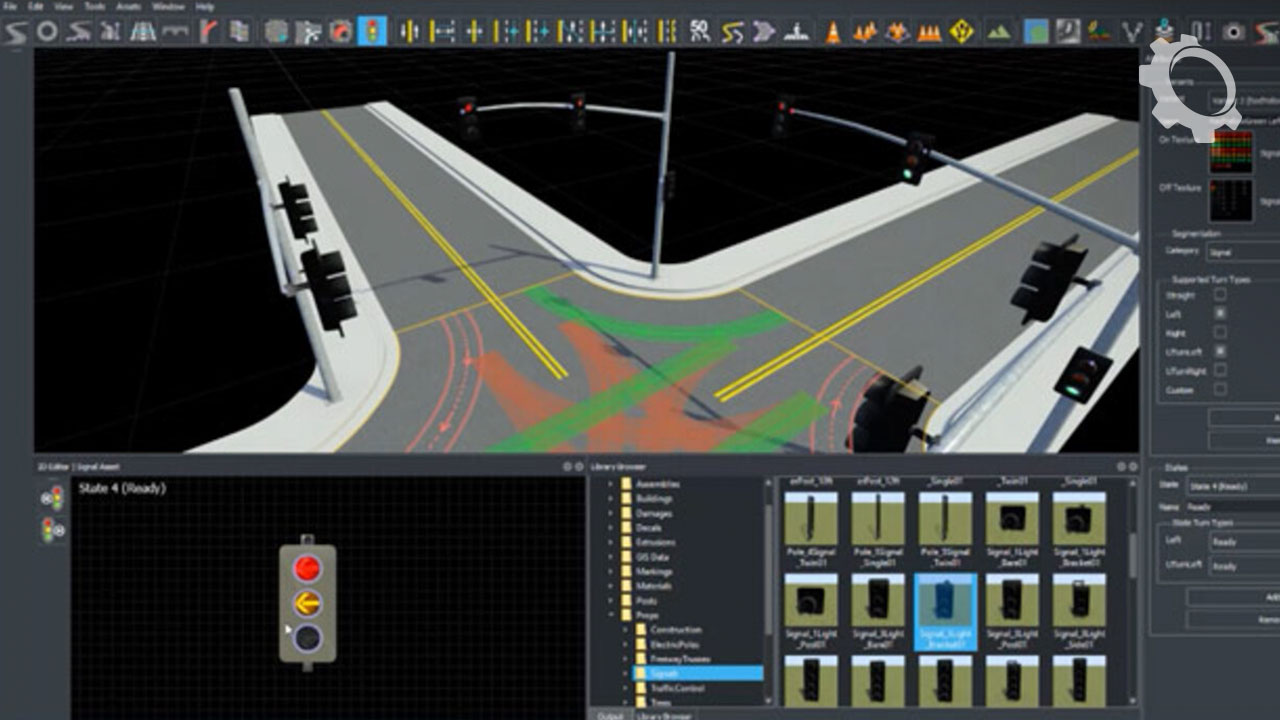Screen dimensions: 1280x720
Task: Select the Signal tool with traffic light icon
Action: click(373, 31)
